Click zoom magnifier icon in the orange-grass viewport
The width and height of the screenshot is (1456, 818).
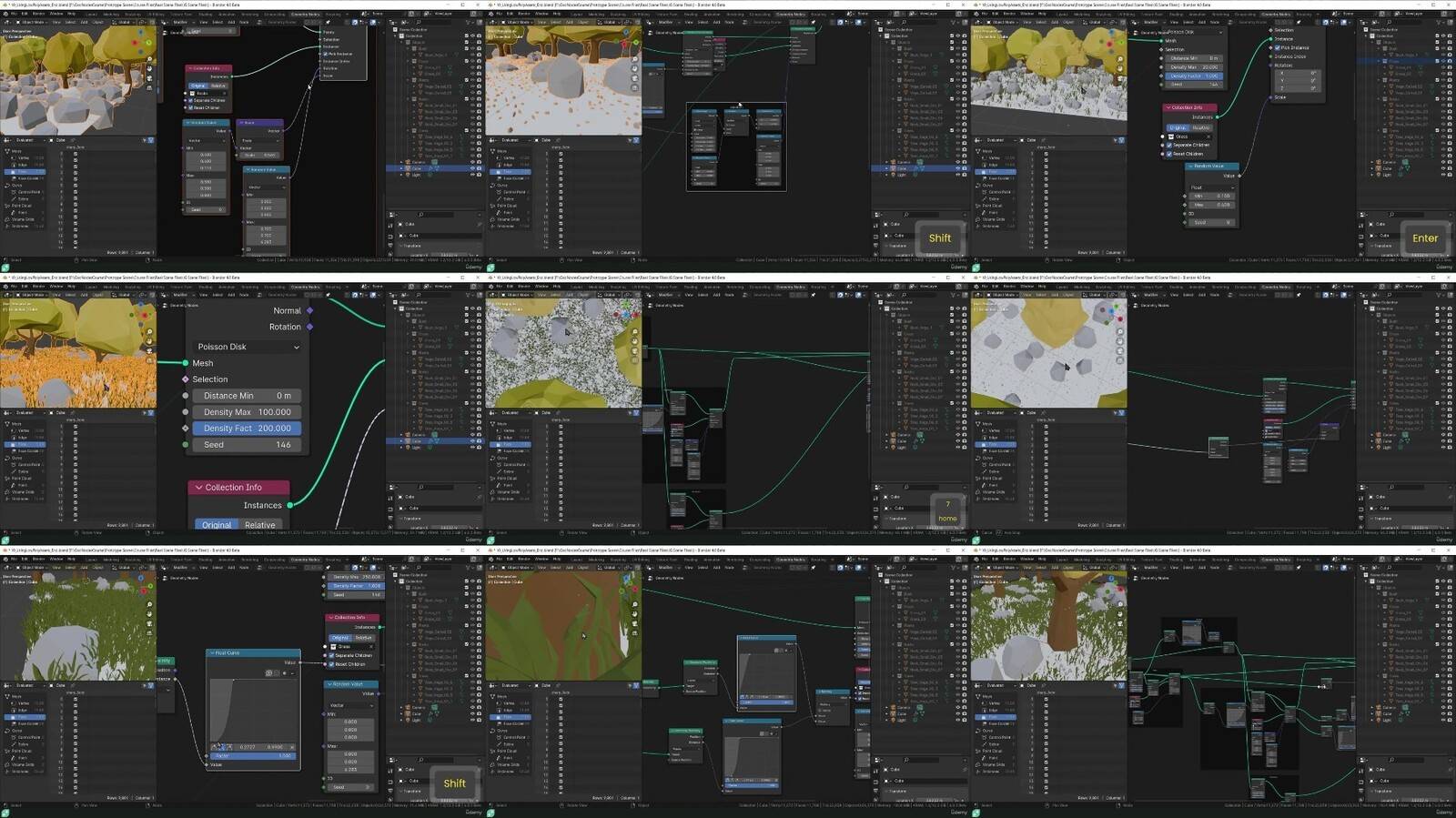pos(150,331)
